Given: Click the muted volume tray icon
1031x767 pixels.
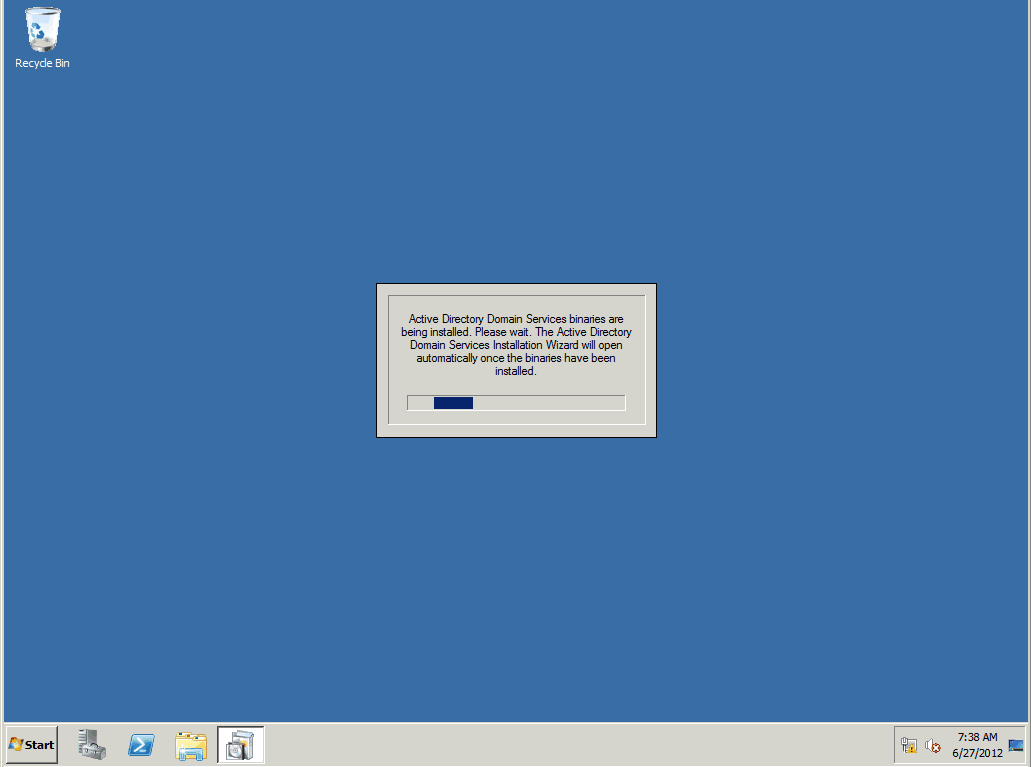Looking at the screenshot, I should click(932, 745).
